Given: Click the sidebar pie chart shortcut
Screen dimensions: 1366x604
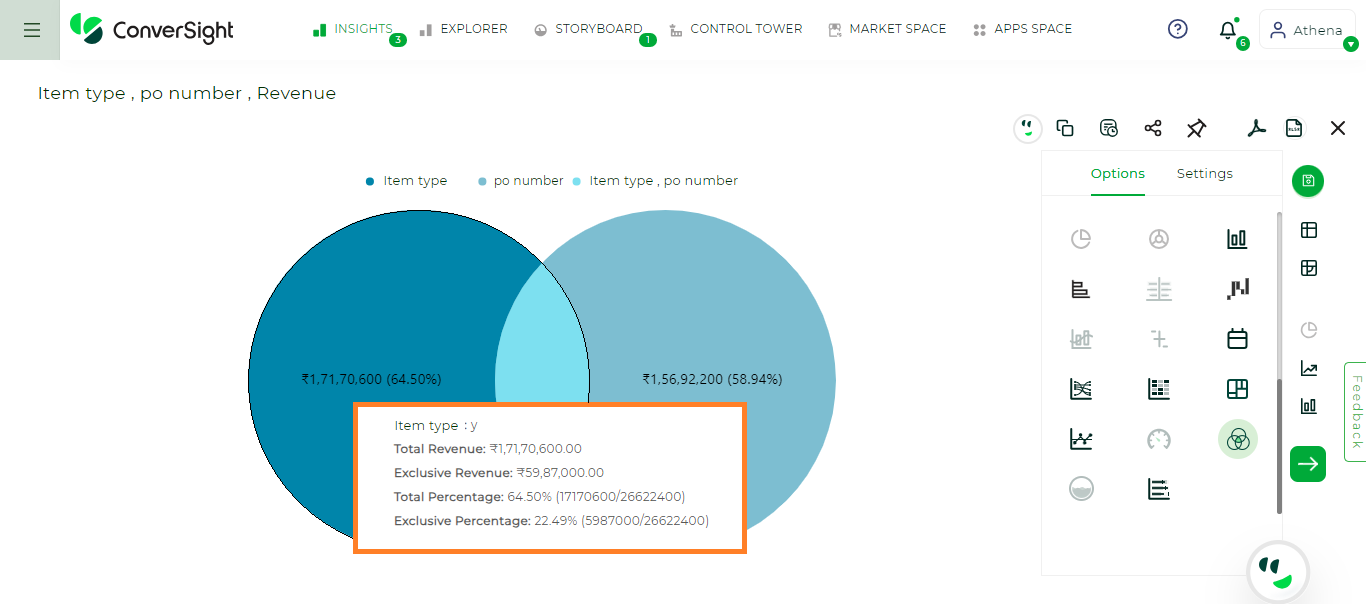Looking at the screenshot, I should coord(1308,330).
